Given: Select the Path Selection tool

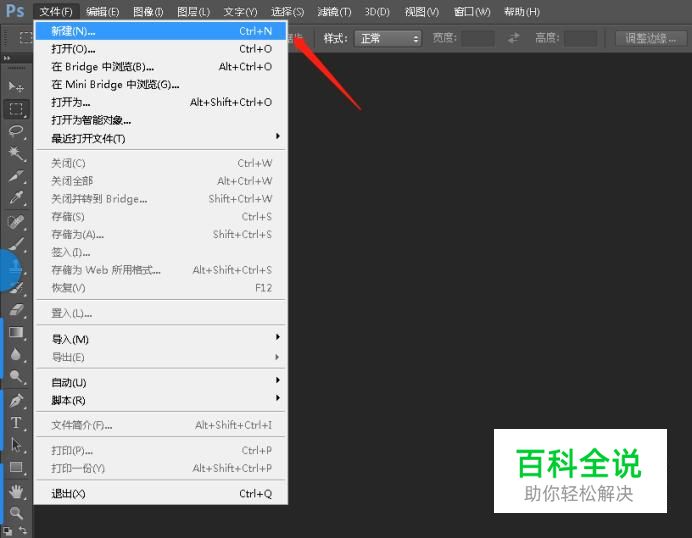Looking at the screenshot, I should 16,444.
